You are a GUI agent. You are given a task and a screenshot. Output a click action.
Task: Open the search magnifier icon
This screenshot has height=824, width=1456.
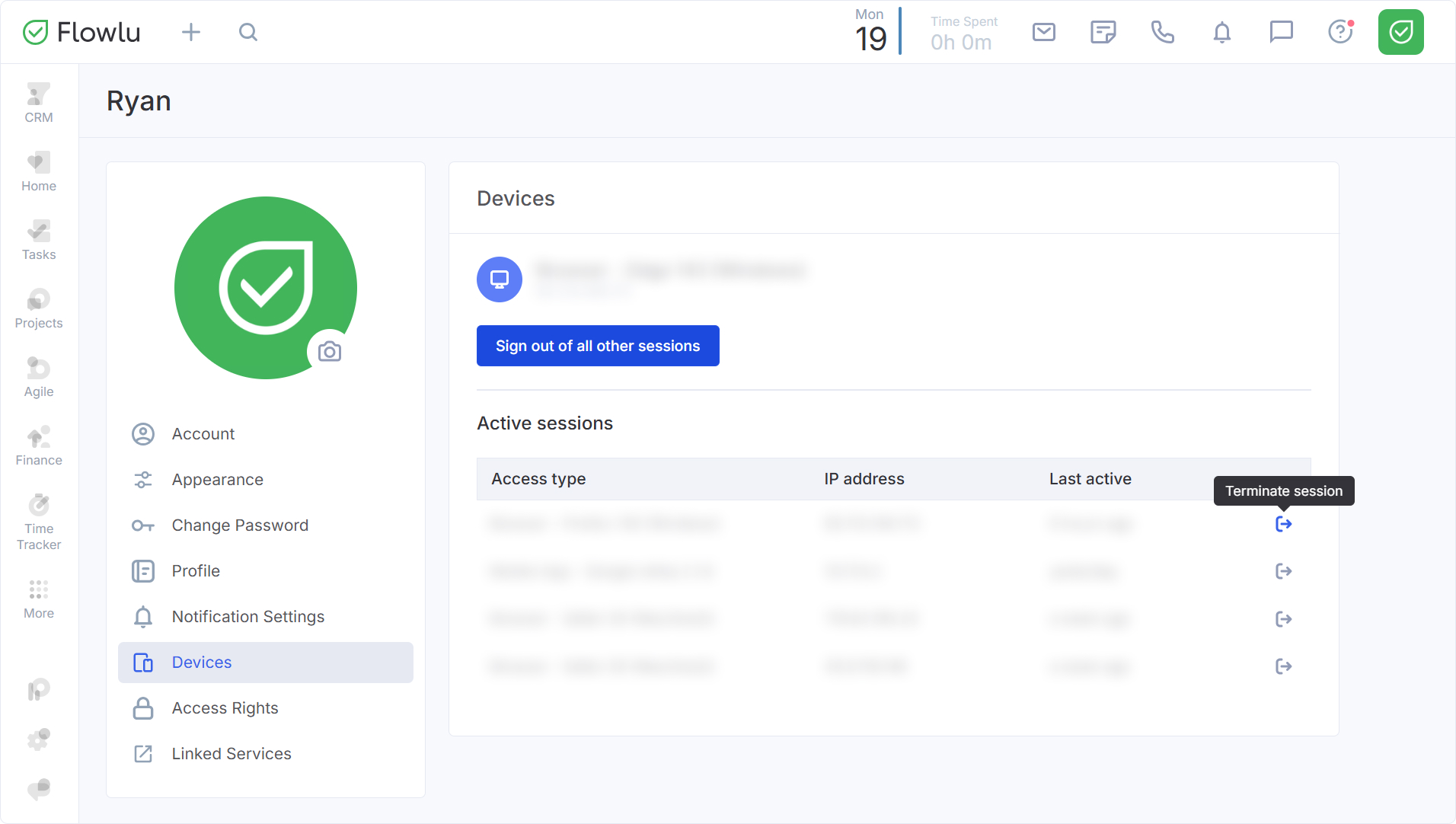point(248,32)
